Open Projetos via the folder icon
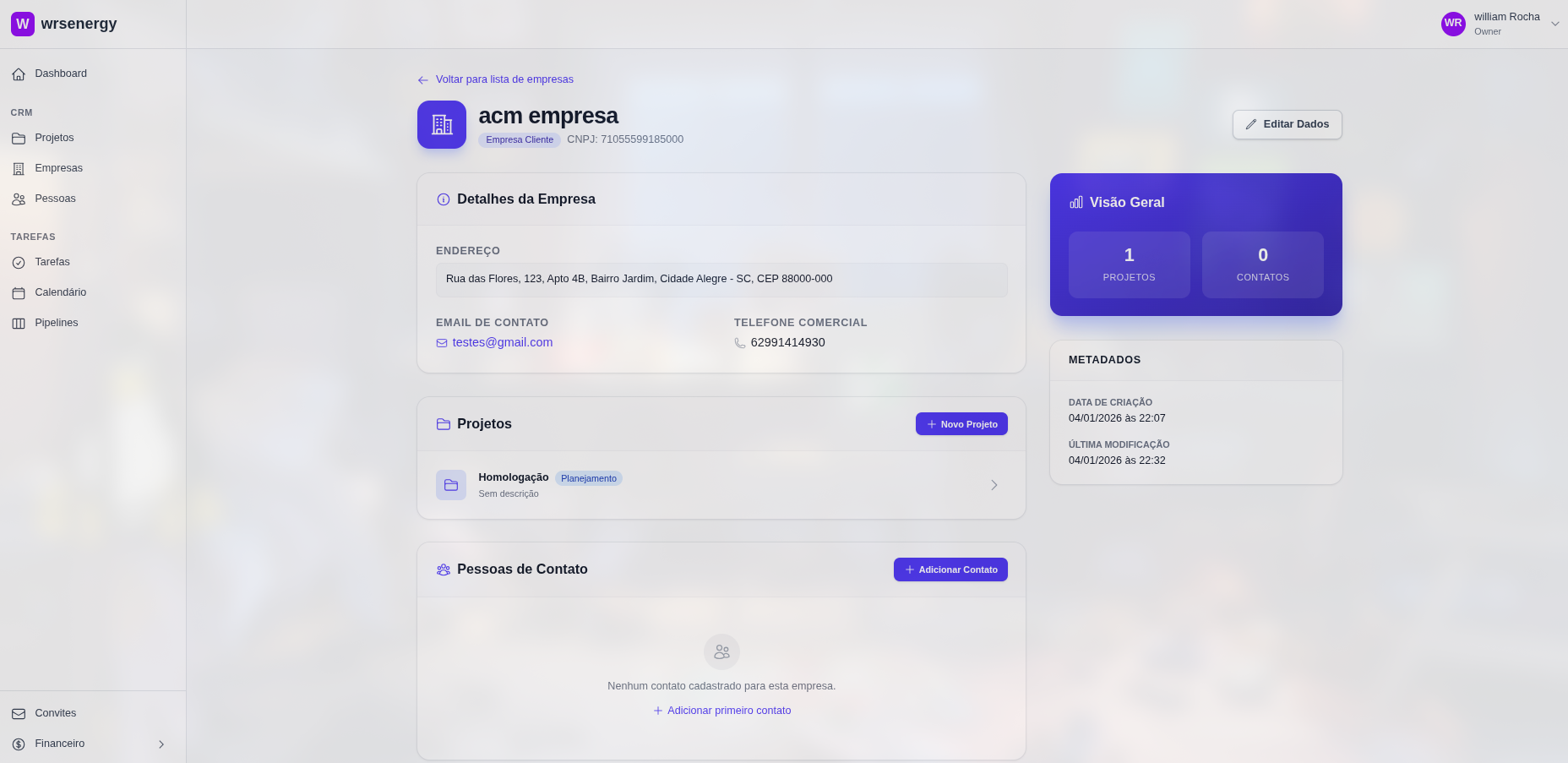 coord(19,138)
